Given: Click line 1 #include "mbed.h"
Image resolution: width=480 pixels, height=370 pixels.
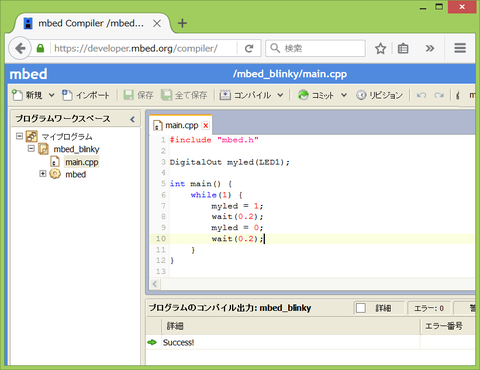Looking at the screenshot, I should point(214,140).
